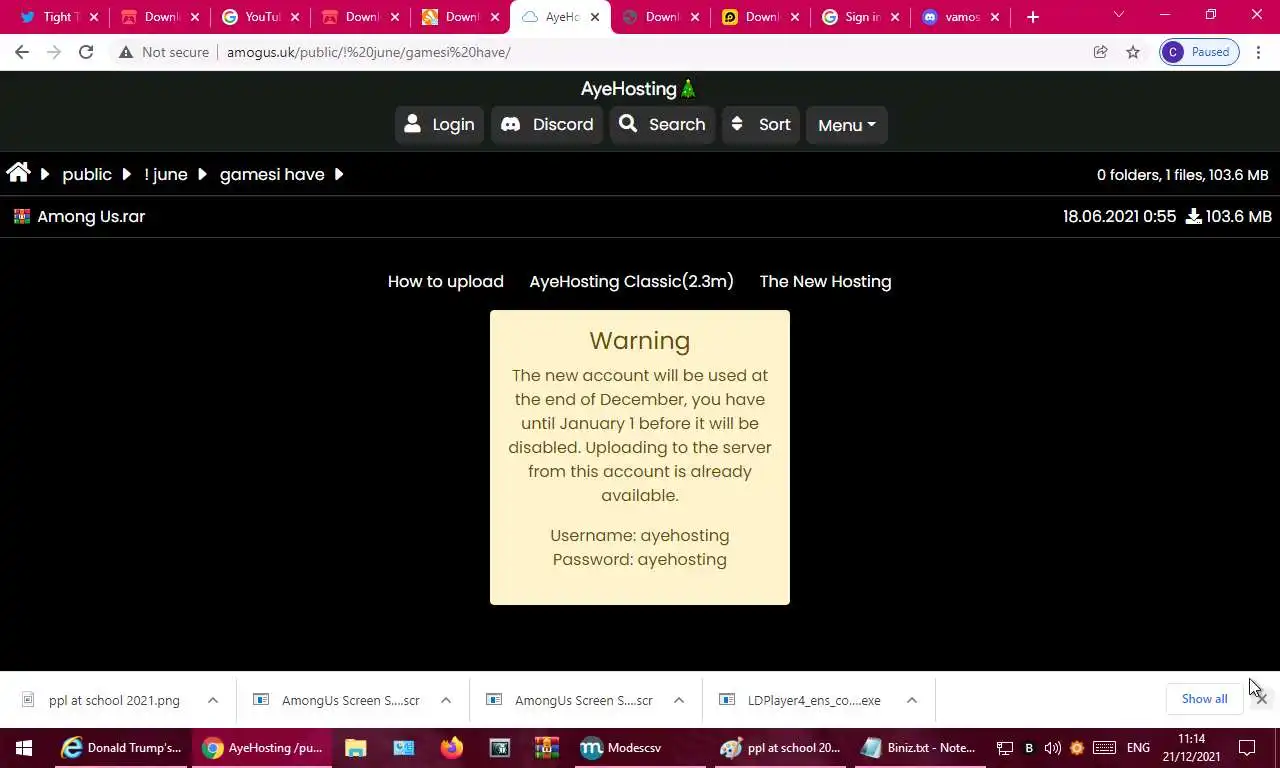
Task: Switch to the YouTube Google tab
Action: tap(260, 17)
